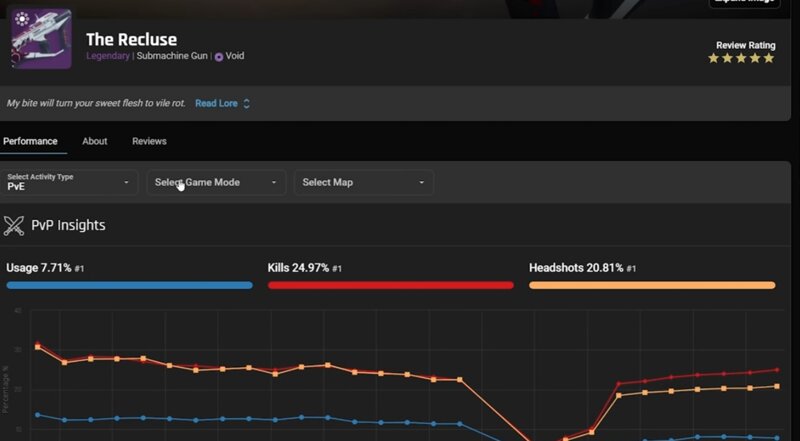Open the Reviews tab

(149, 141)
